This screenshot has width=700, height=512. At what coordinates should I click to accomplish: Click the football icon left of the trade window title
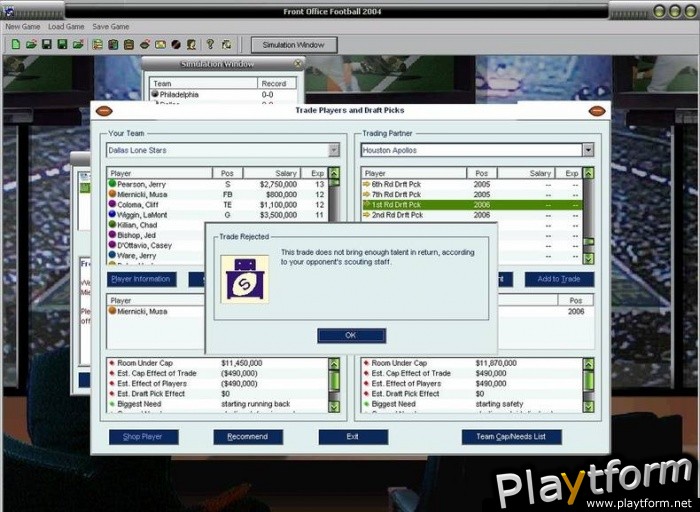point(104,111)
